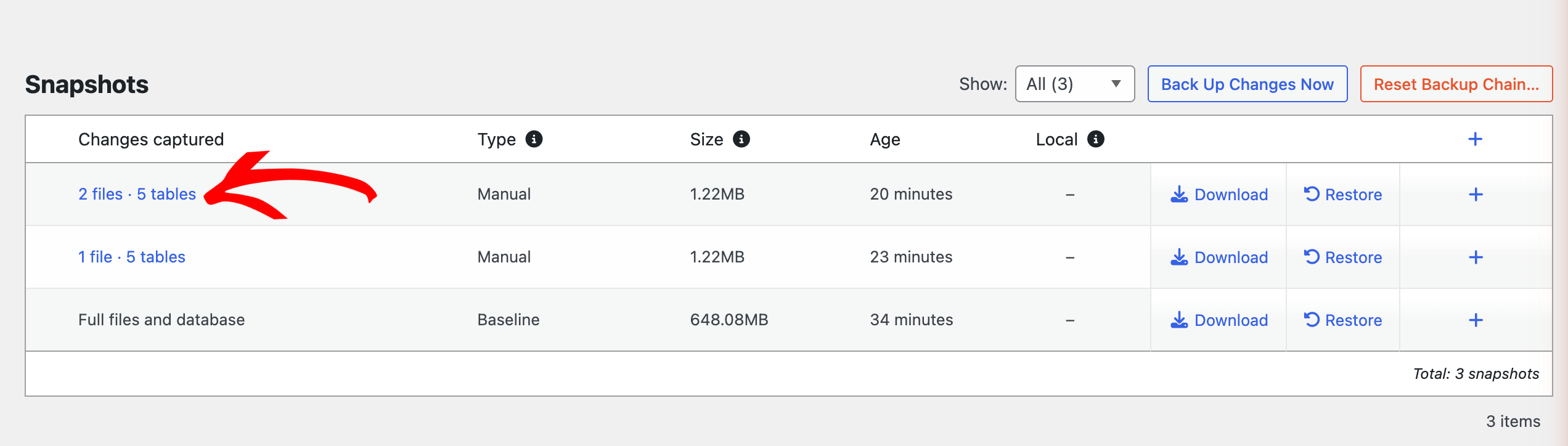Expand the Baseline snapshot row details

point(1476,320)
